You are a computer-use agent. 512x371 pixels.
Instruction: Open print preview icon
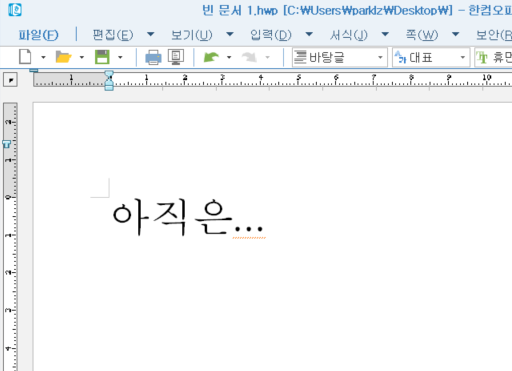176,57
